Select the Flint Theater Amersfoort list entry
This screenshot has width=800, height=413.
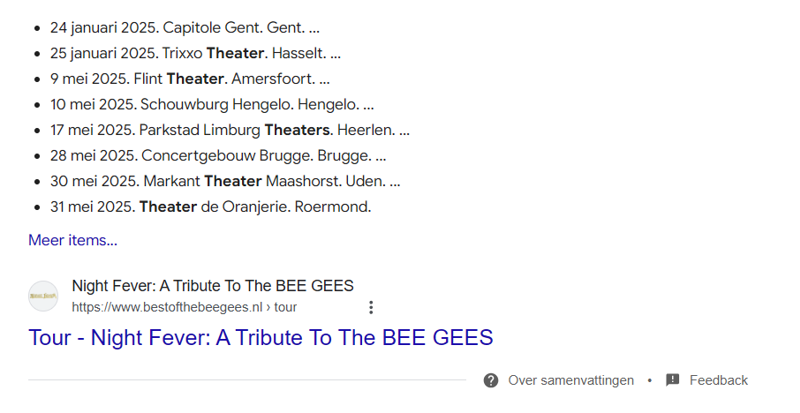(x=190, y=79)
